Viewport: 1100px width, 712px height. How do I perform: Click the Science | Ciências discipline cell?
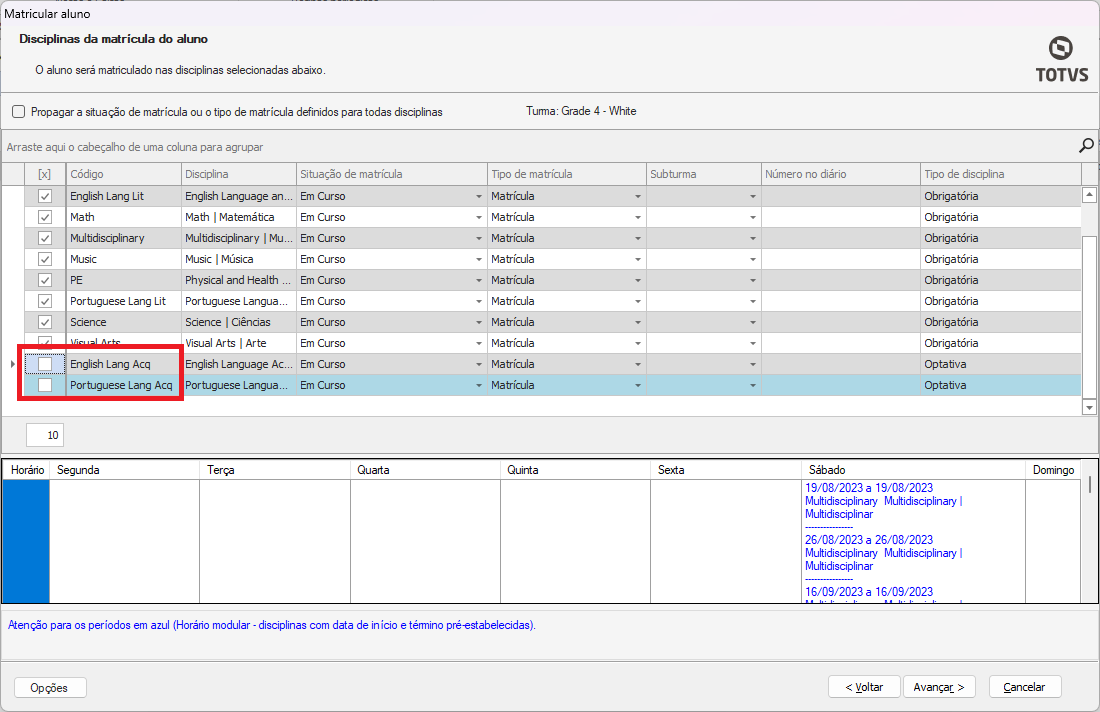[x=239, y=323]
